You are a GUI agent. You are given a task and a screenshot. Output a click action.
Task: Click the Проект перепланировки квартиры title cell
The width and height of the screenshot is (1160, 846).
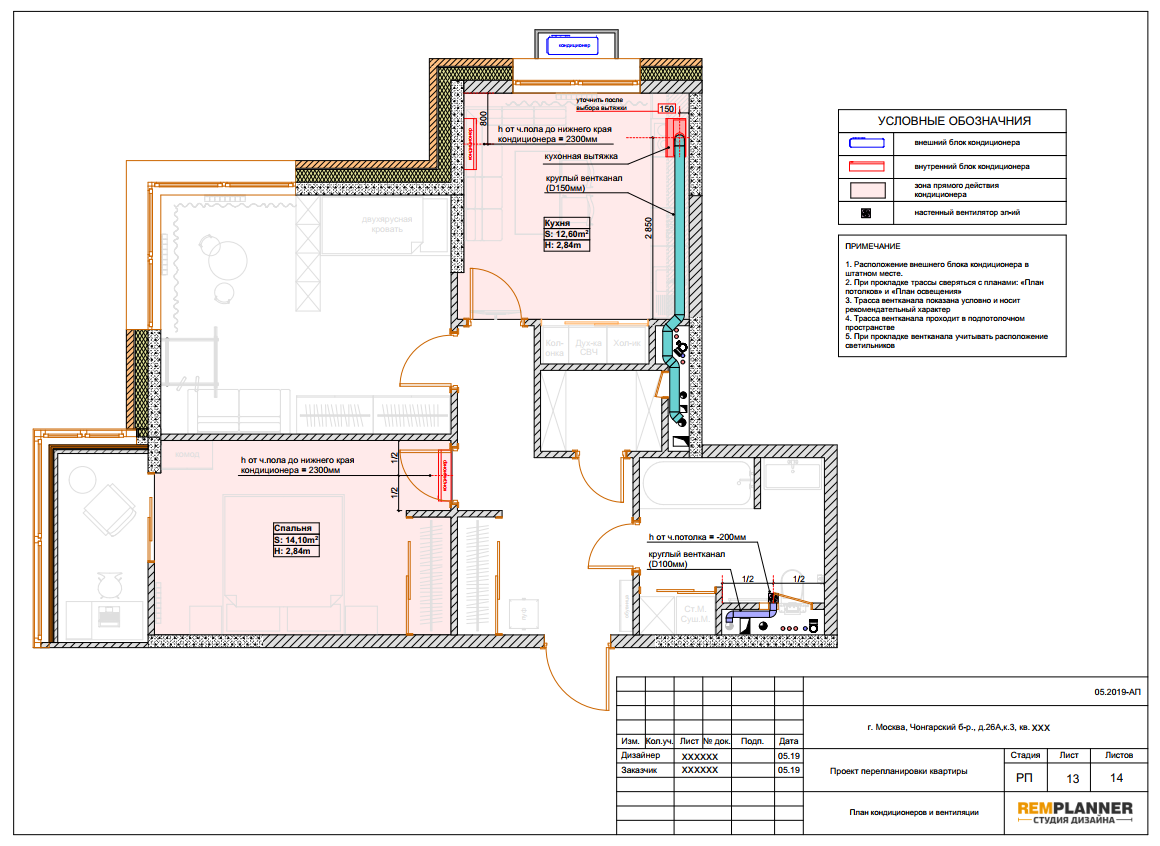pos(898,771)
